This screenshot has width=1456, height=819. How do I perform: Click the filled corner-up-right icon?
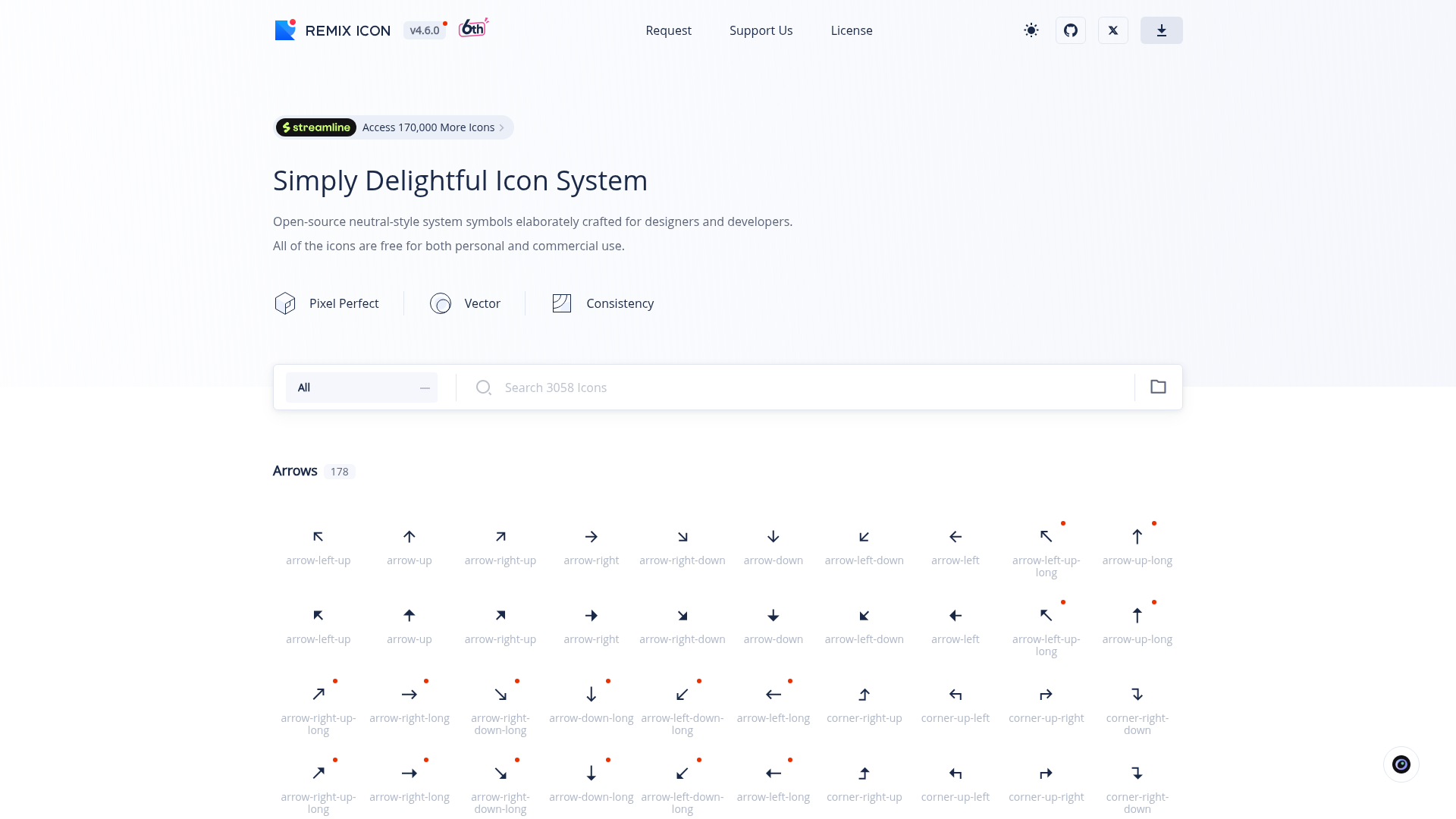click(x=1046, y=773)
